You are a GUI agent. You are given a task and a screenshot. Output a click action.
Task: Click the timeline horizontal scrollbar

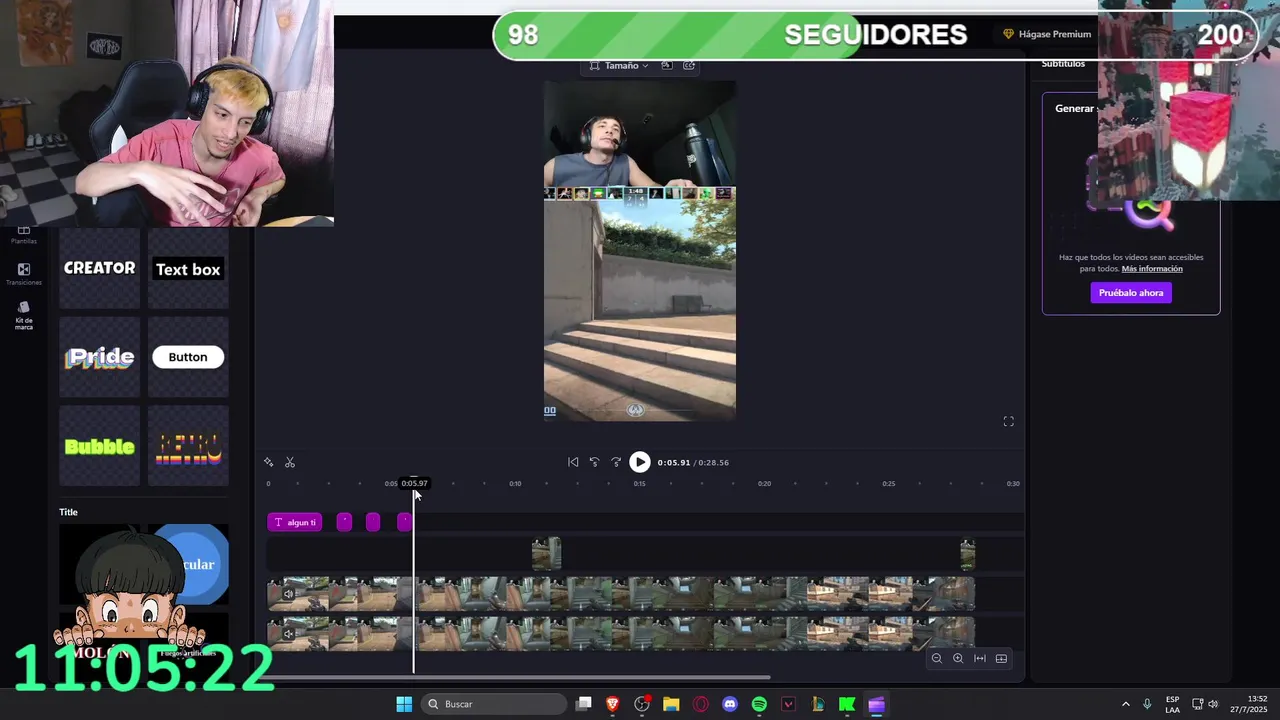point(517,677)
